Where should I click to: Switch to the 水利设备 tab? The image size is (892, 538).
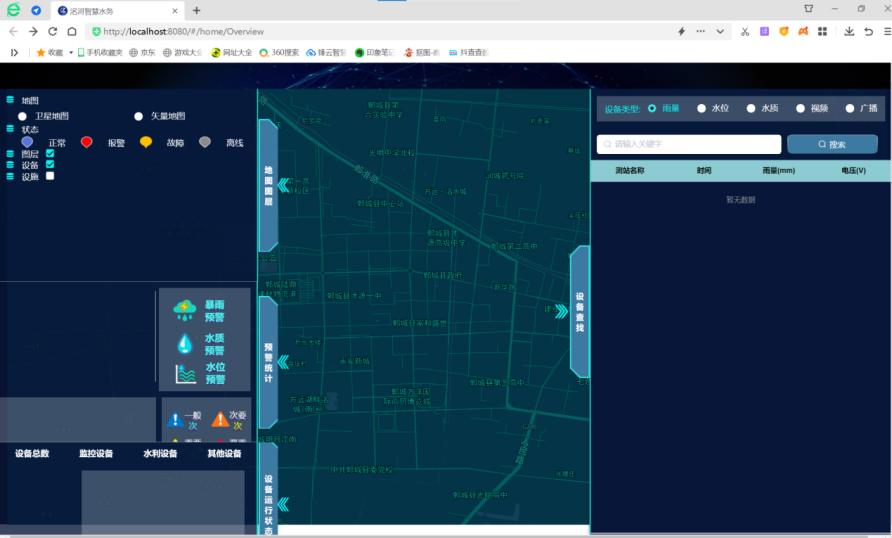(x=160, y=454)
